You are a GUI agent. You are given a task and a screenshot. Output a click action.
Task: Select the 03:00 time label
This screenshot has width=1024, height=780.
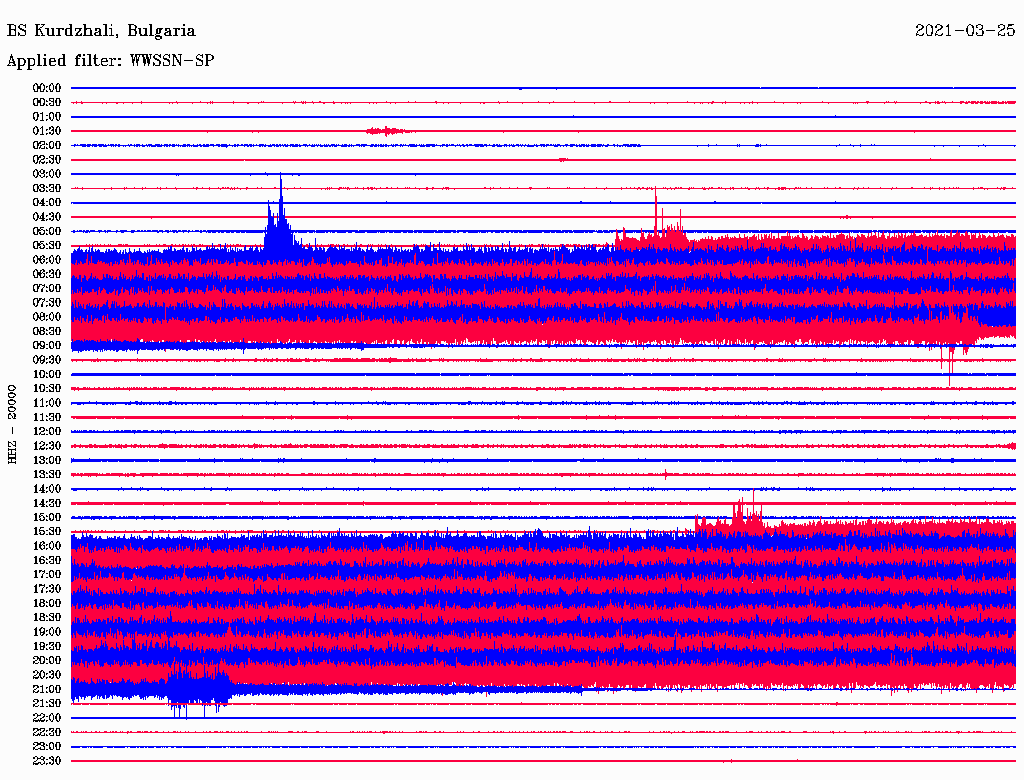click(47, 174)
